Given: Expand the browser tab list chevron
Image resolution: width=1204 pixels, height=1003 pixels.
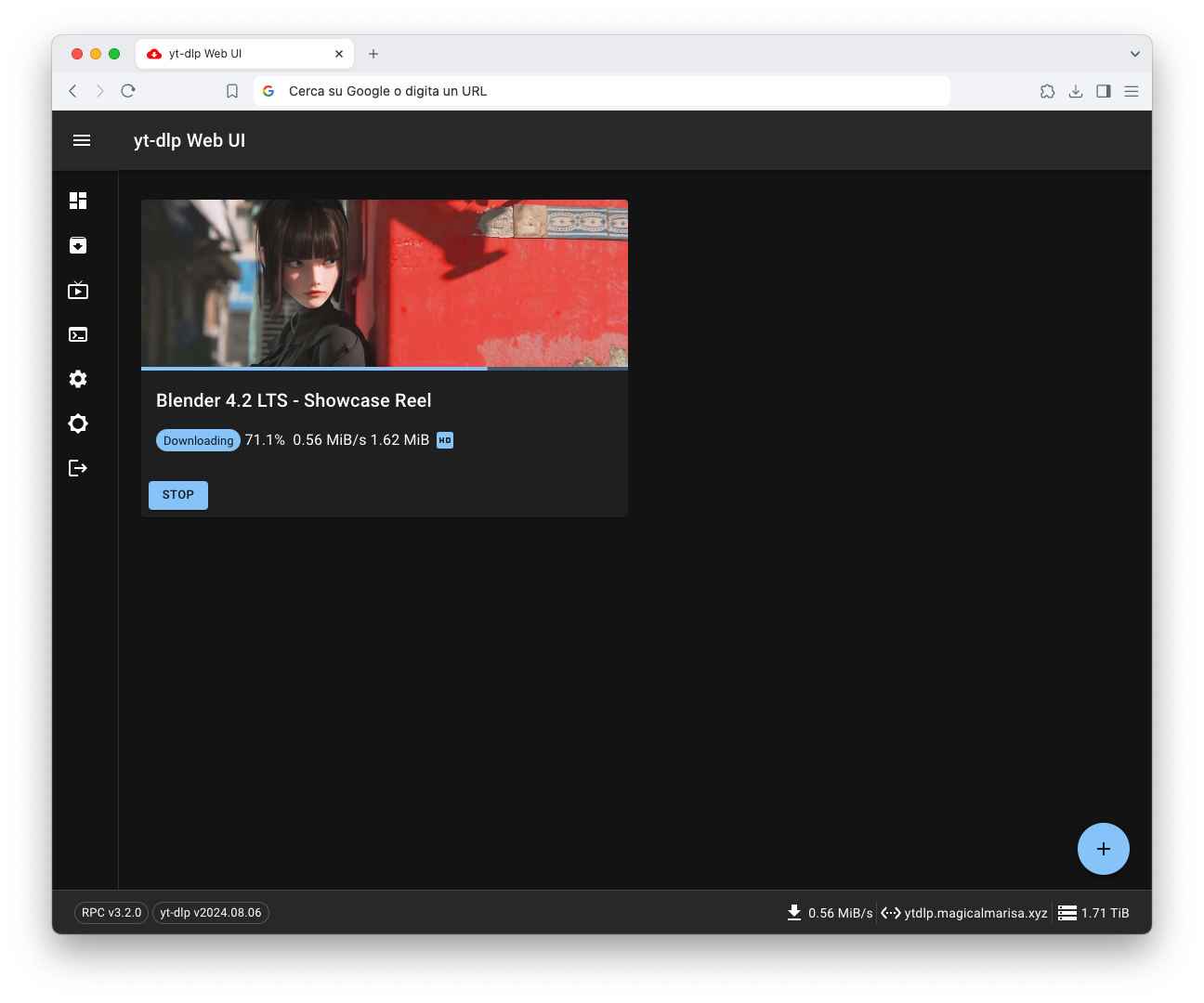Looking at the screenshot, I should [x=1134, y=54].
